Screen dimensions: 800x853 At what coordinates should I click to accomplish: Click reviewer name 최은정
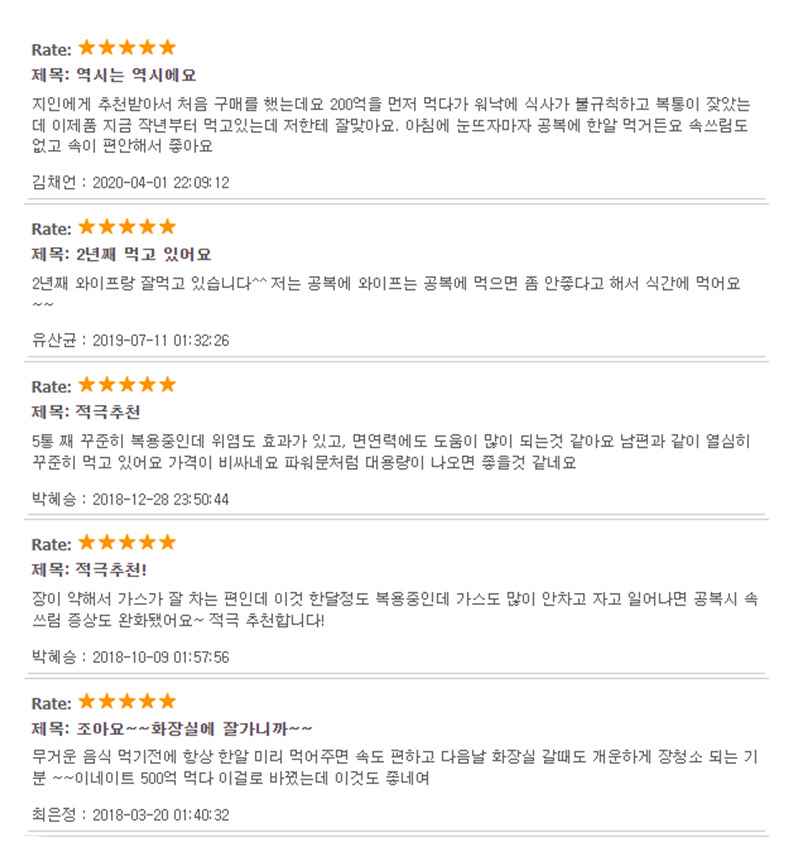click(x=54, y=815)
